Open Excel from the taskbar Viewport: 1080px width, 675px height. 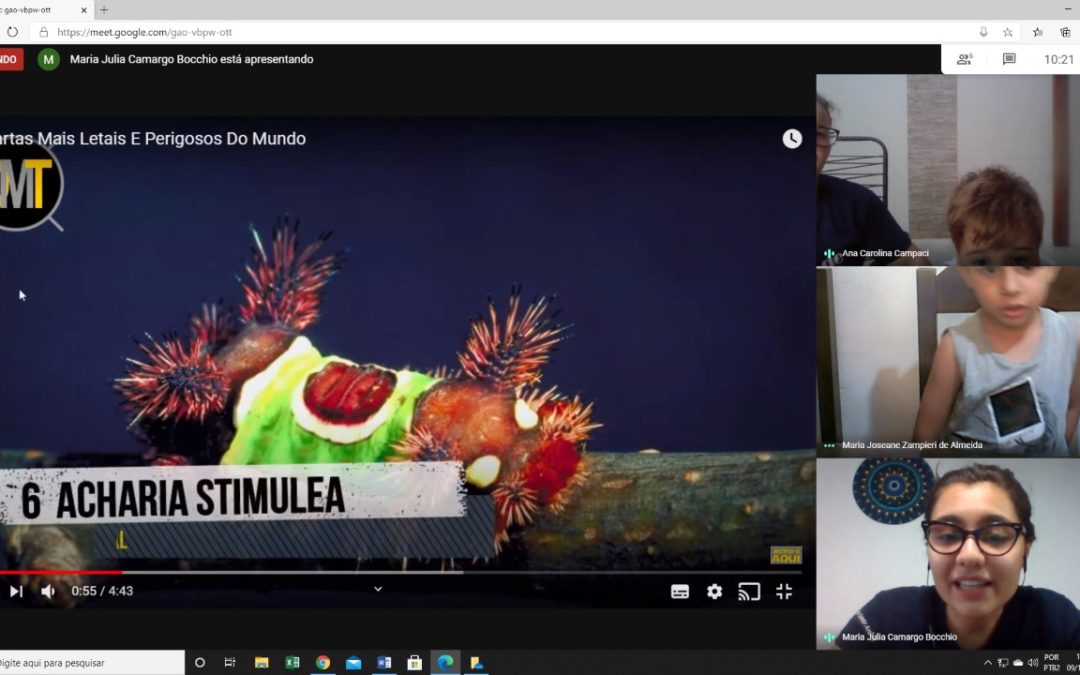click(x=293, y=663)
